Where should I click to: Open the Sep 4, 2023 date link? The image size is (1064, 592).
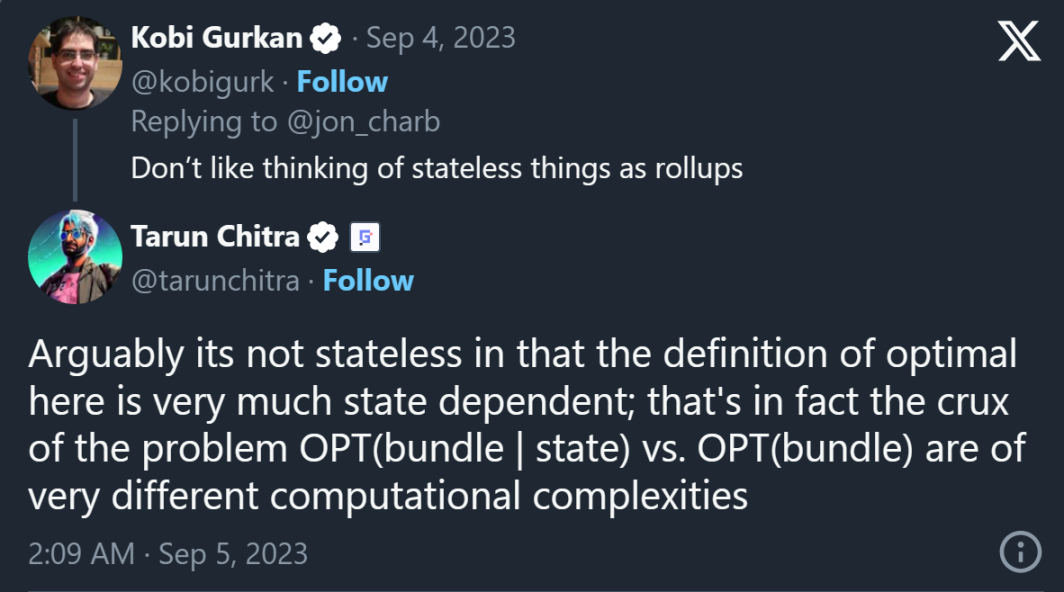click(x=441, y=39)
